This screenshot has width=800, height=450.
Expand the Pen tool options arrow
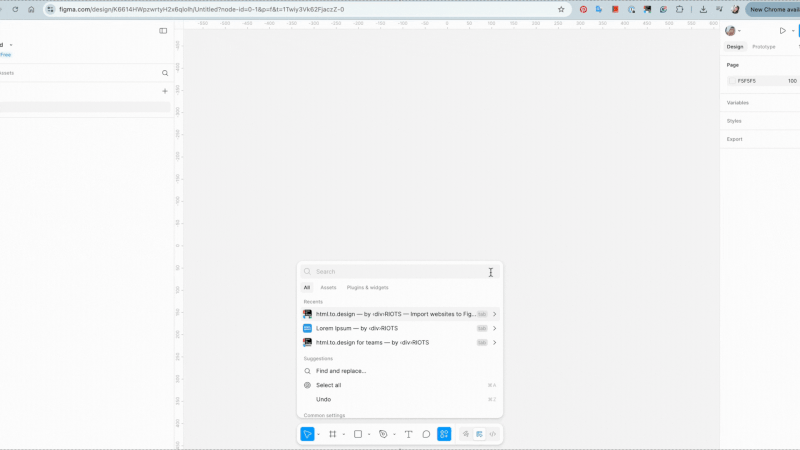[394, 435]
